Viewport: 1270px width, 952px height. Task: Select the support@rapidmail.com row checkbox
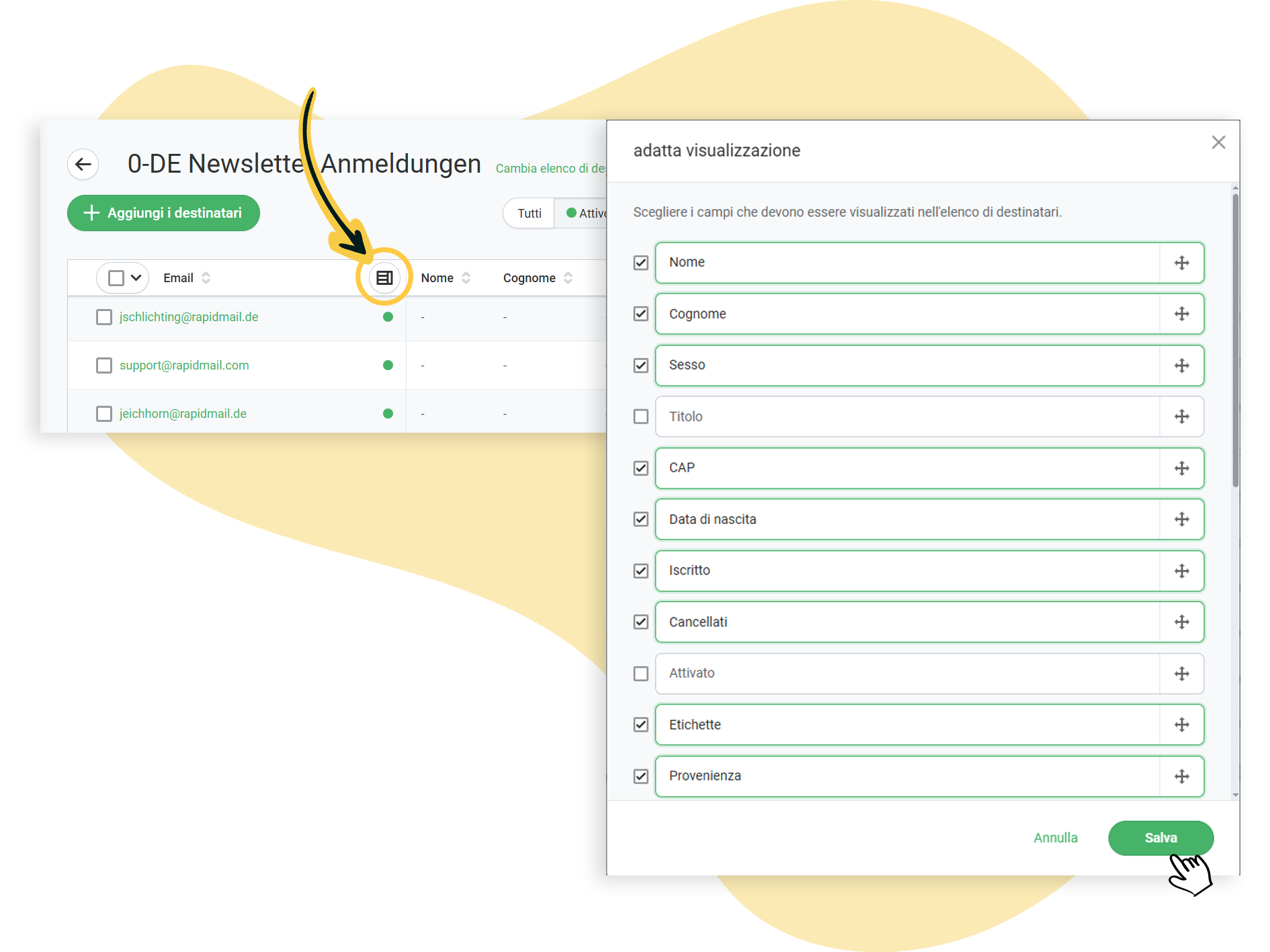[104, 365]
